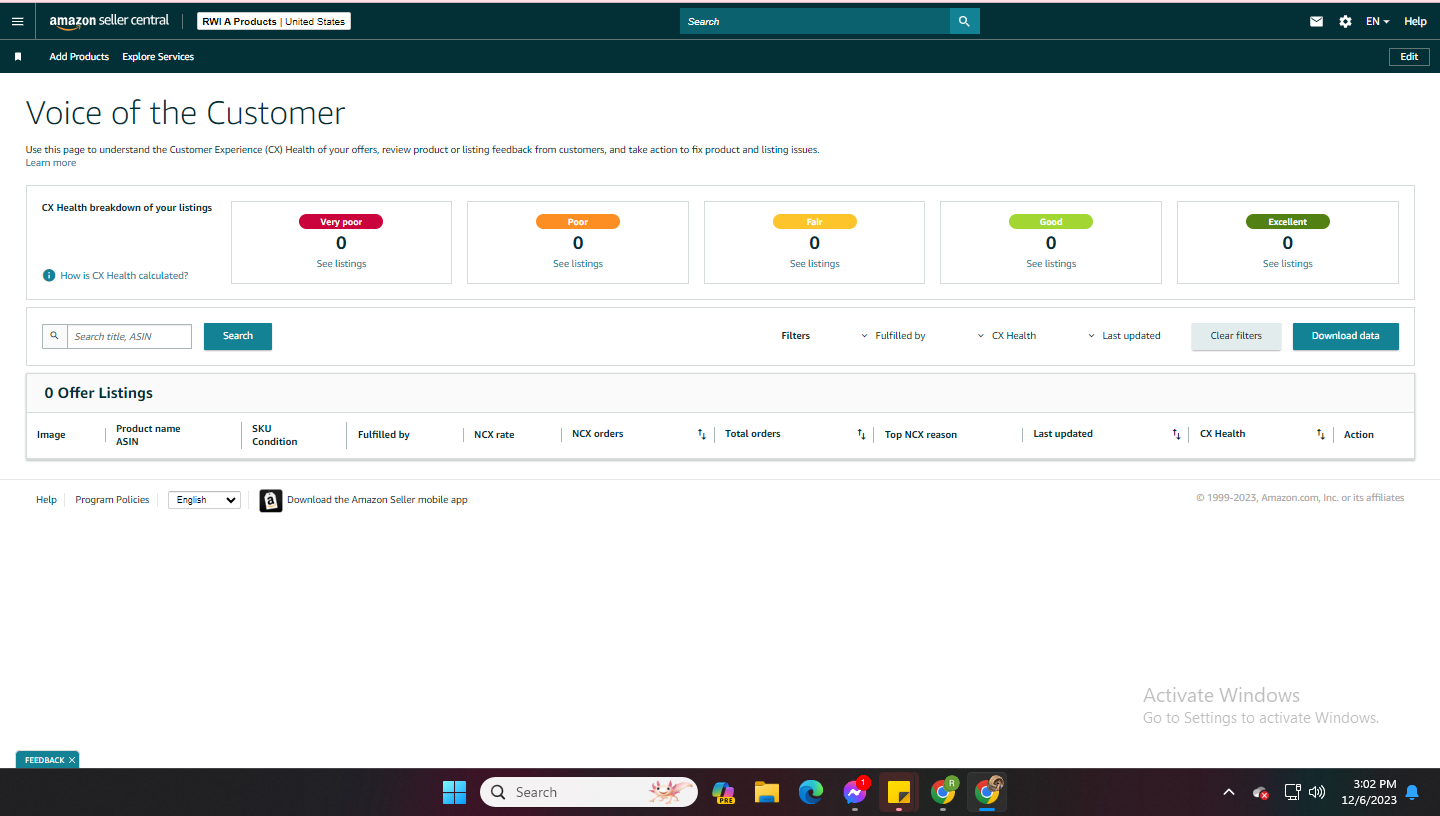This screenshot has height=816, width=1440.
Task: Open the Learn more link
Action: [51, 163]
